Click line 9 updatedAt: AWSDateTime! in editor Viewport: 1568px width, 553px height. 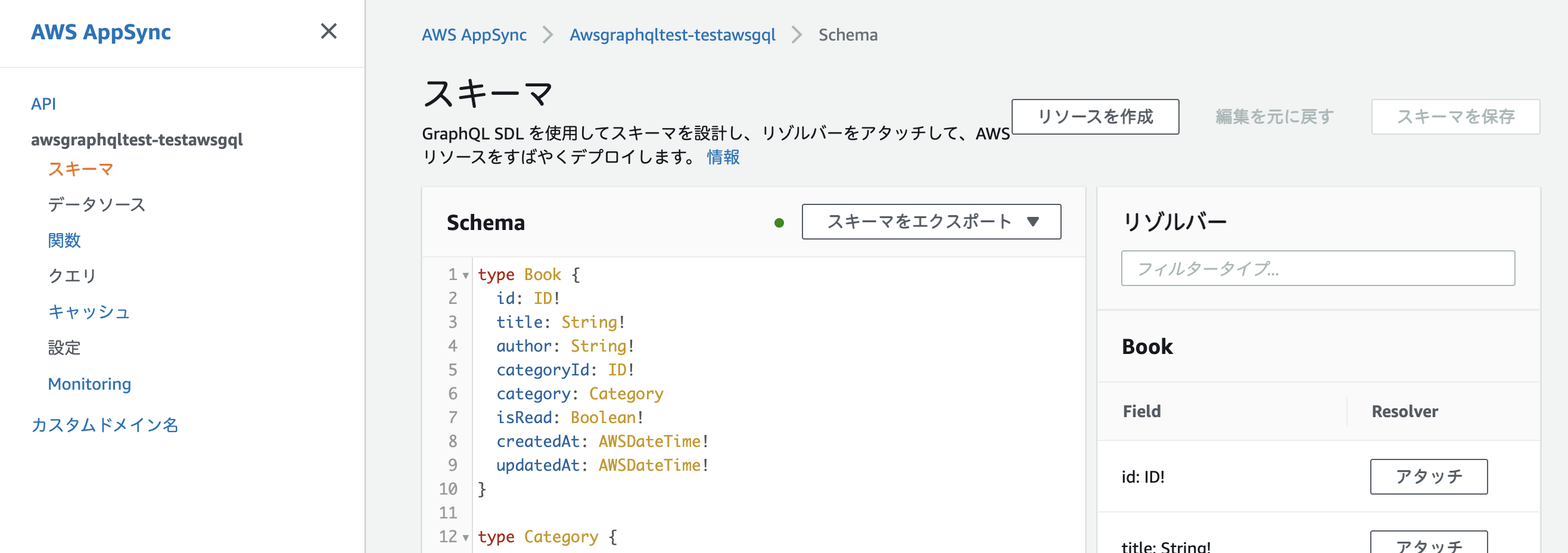click(603, 465)
